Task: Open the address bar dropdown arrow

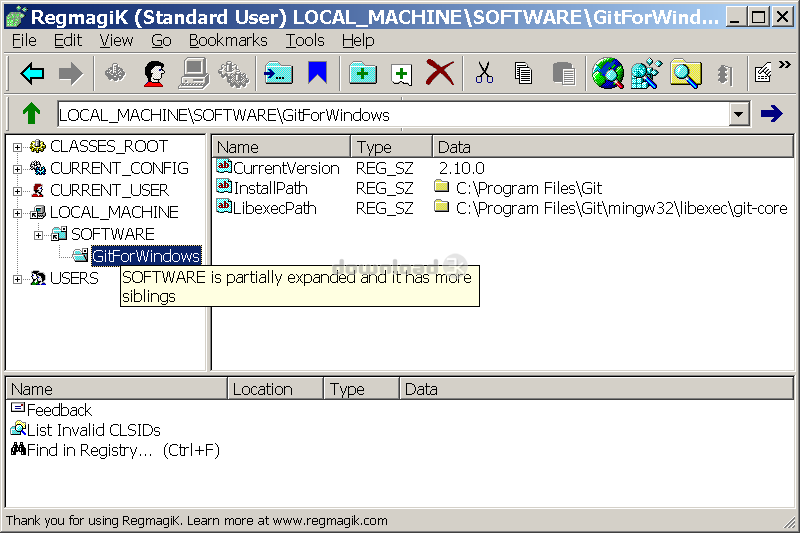Action: 739,115
